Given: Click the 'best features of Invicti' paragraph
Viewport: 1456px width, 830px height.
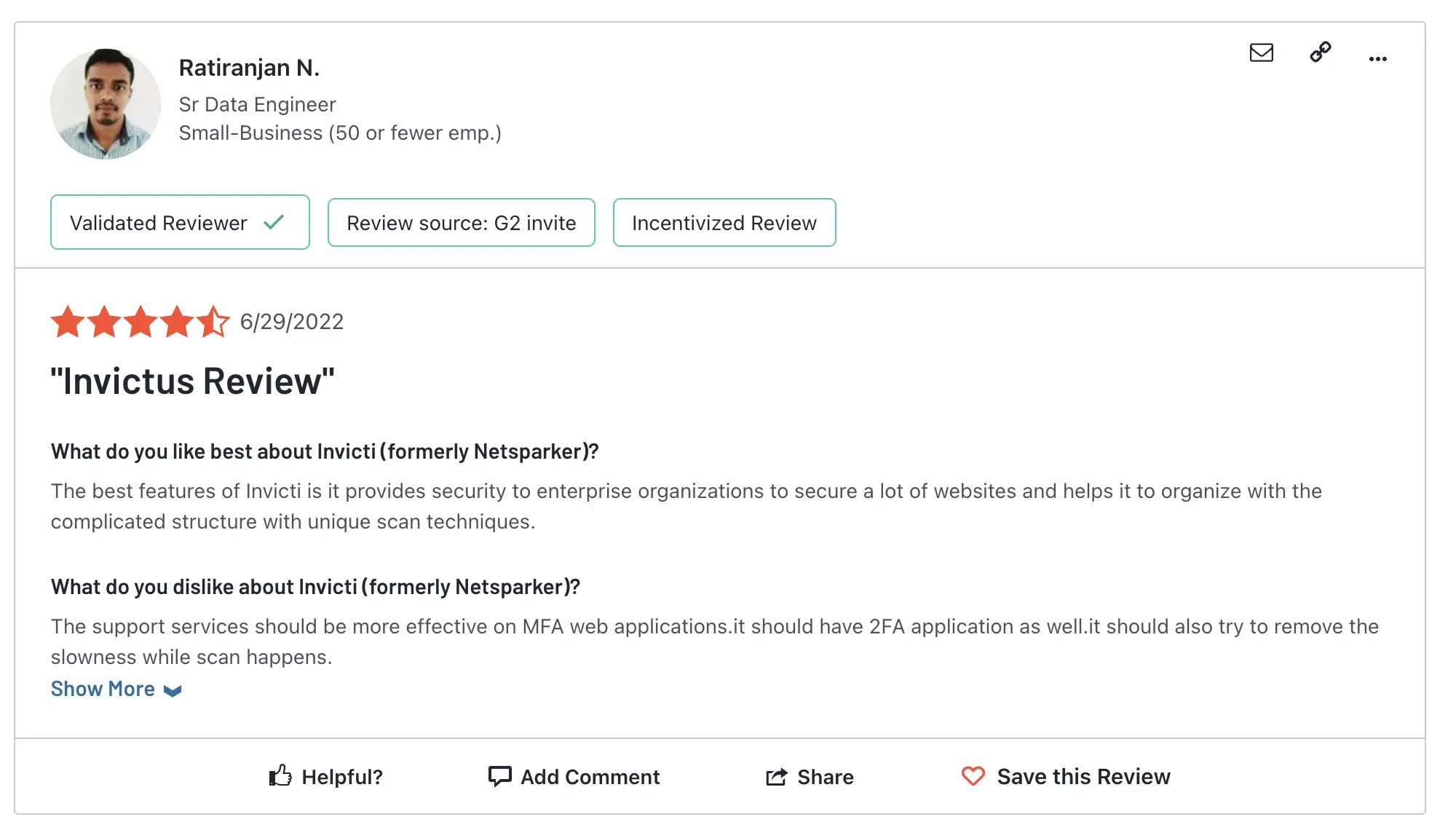Looking at the screenshot, I should tap(687, 506).
